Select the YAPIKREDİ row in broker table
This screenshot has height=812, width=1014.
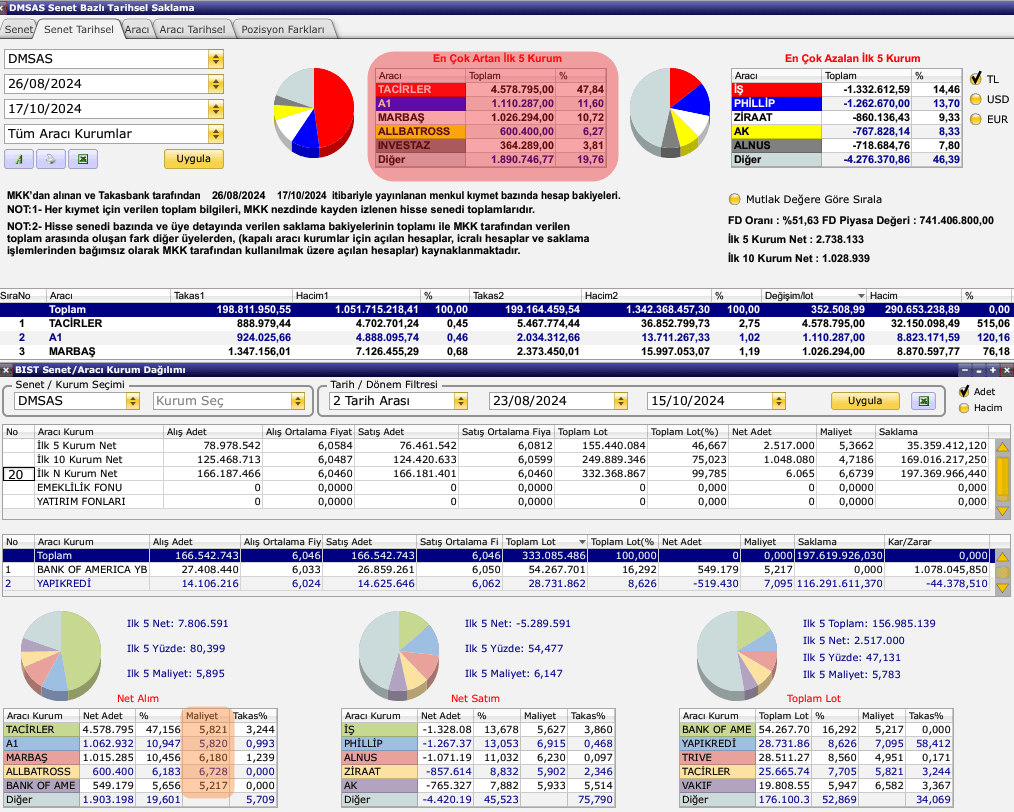pos(496,584)
